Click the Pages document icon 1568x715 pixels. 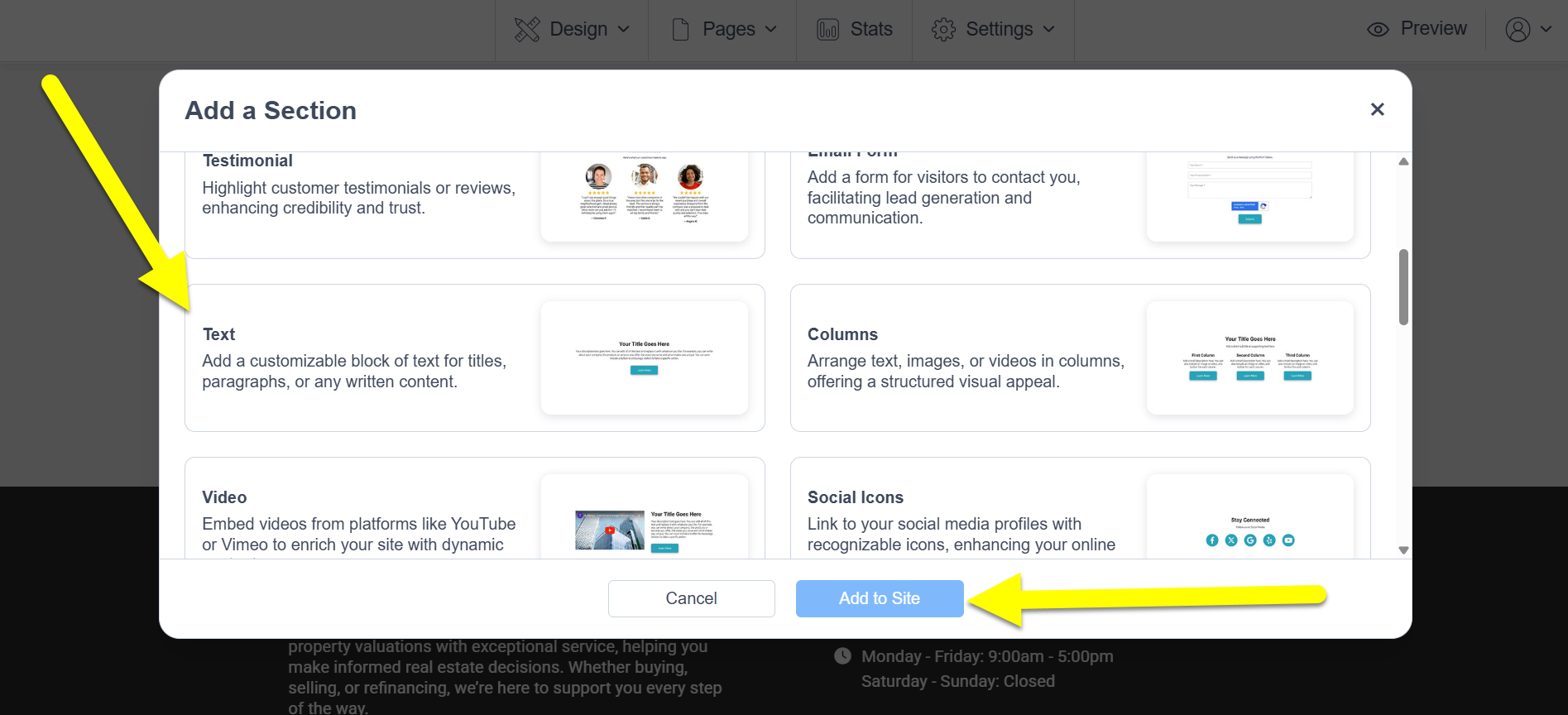pos(681,30)
